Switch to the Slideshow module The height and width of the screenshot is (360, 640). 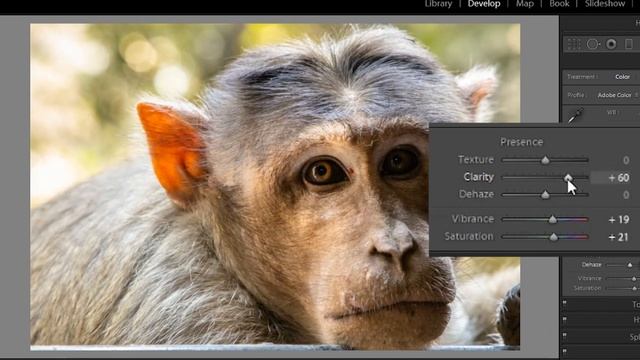[605, 4]
